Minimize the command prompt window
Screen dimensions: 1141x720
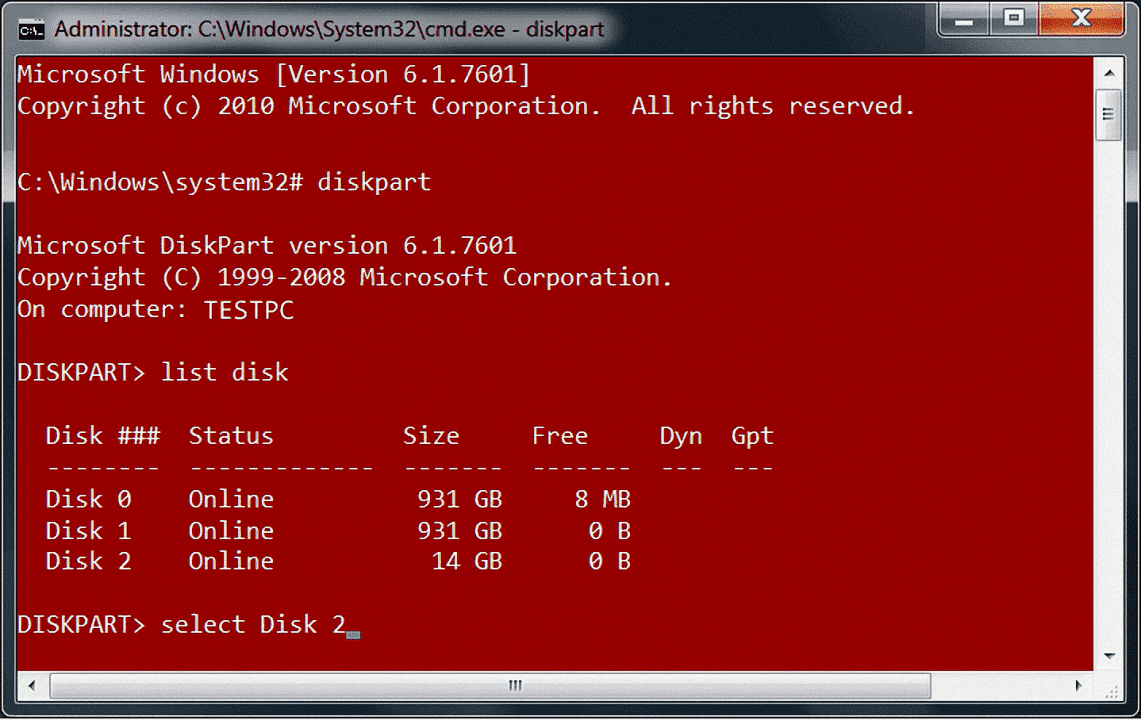pos(962,19)
